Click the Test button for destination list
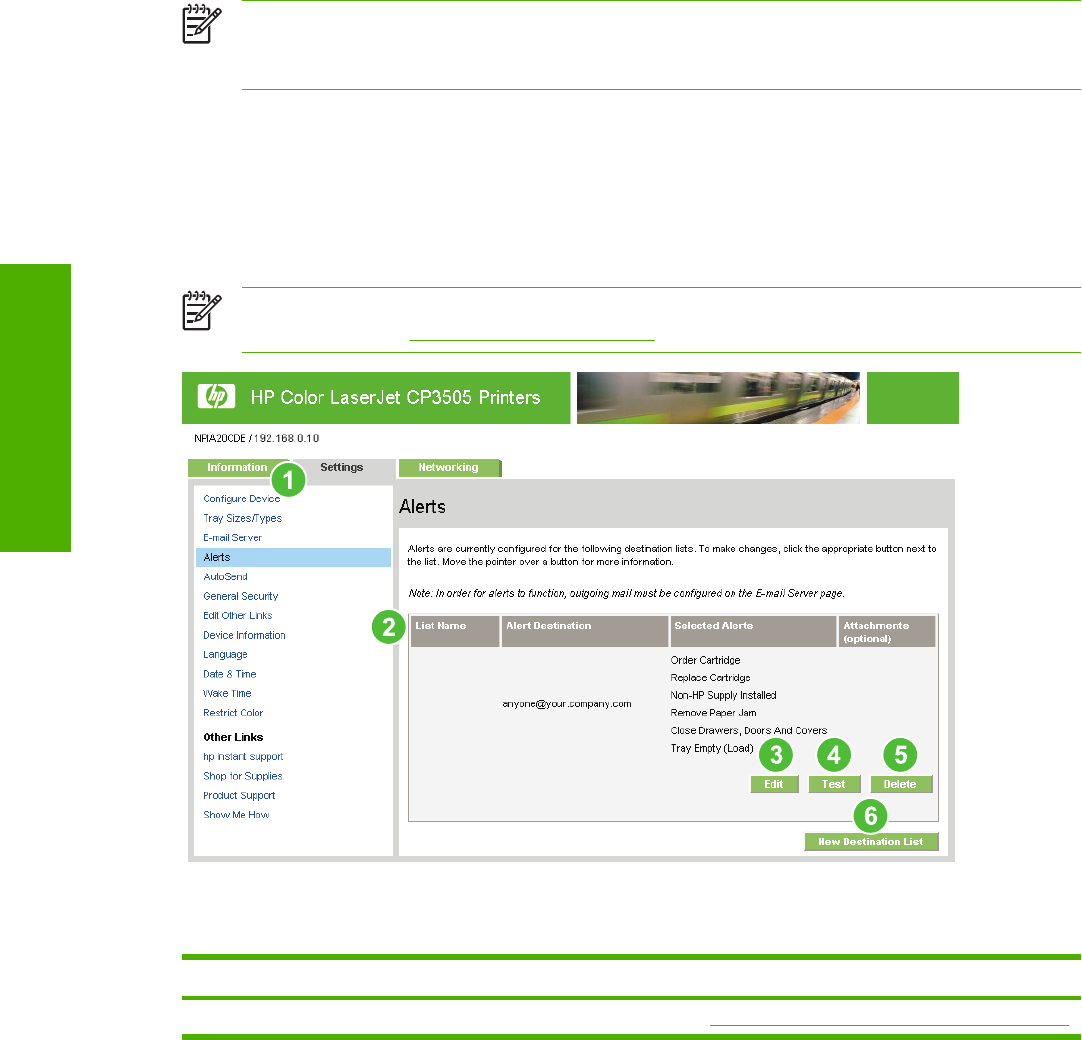Image resolution: width=1082 pixels, height=1040 pixels. [x=834, y=785]
